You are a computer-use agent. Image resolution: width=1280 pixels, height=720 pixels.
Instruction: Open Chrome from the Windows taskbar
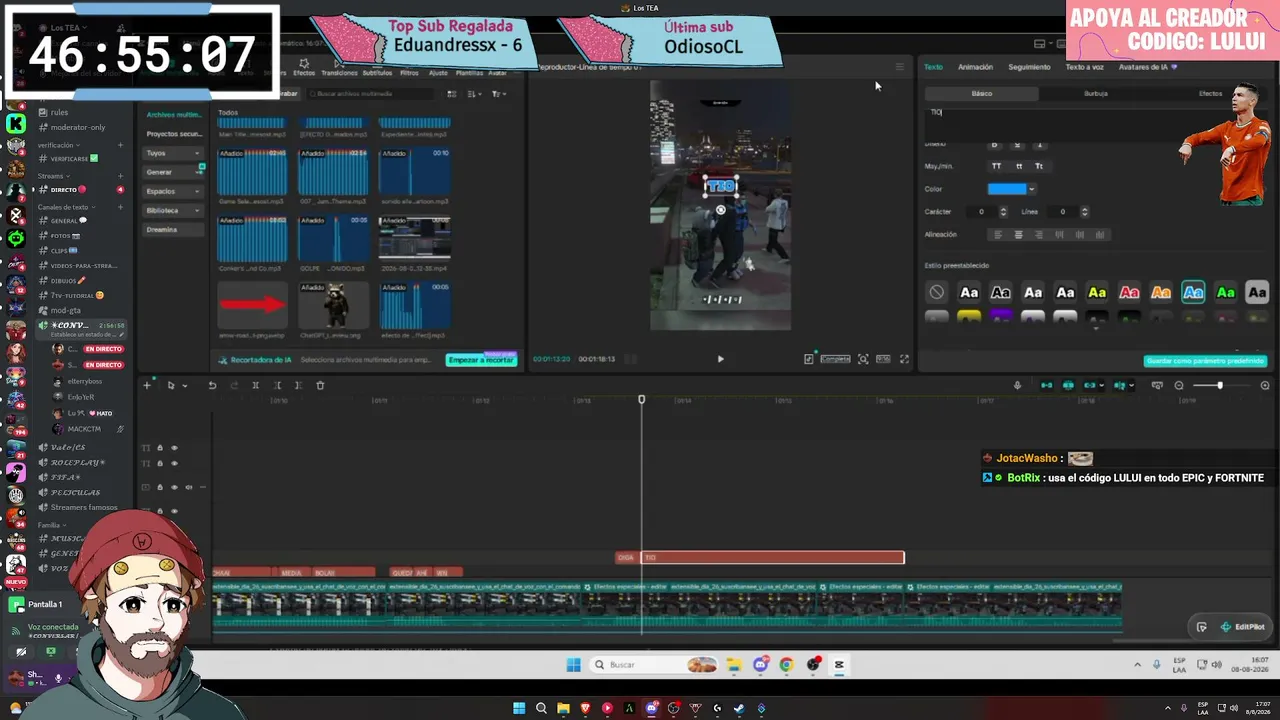click(x=787, y=665)
